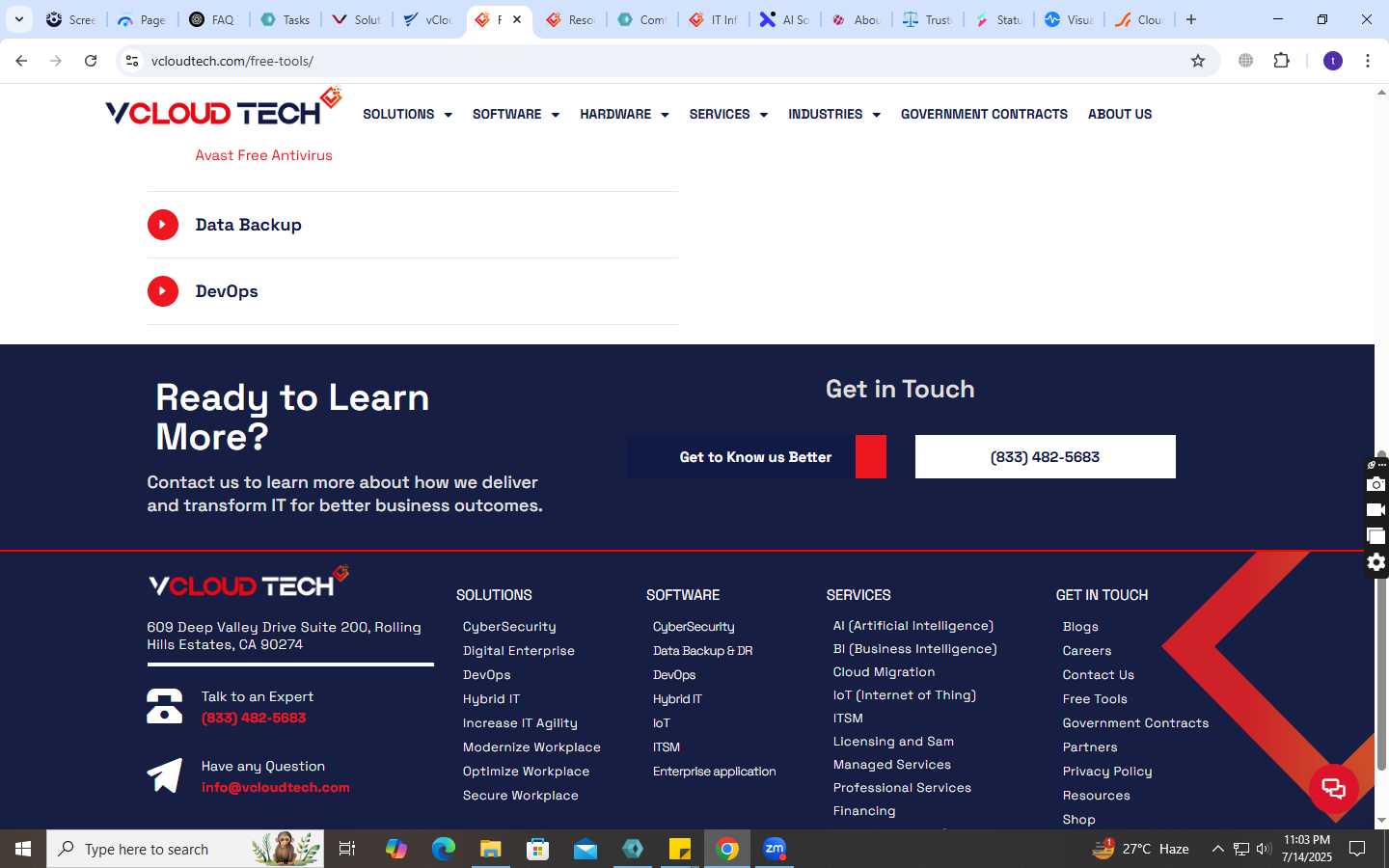Open the tab search dropdown arrow
Image resolution: width=1389 pixels, height=868 pixels.
pyautogui.click(x=18, y=19)
